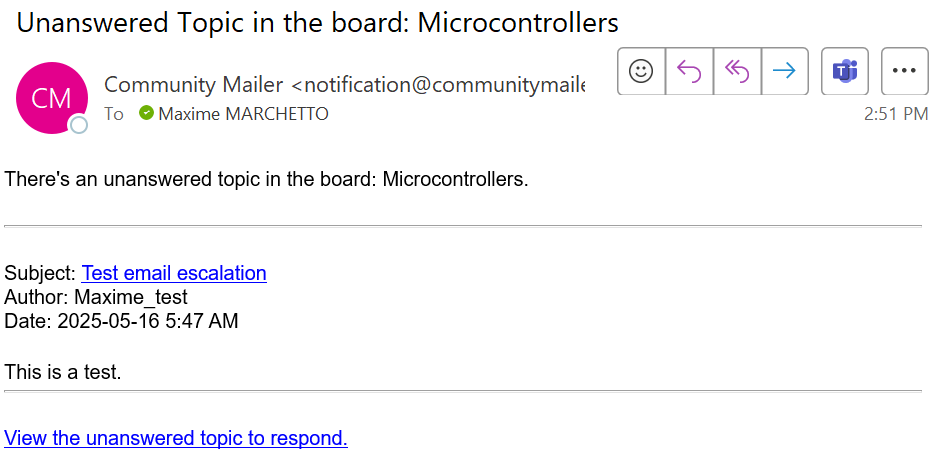Click the Author: Maxime_test line
Image resolution: width=943 pixels, height=457 pixels.
point(96,297)
